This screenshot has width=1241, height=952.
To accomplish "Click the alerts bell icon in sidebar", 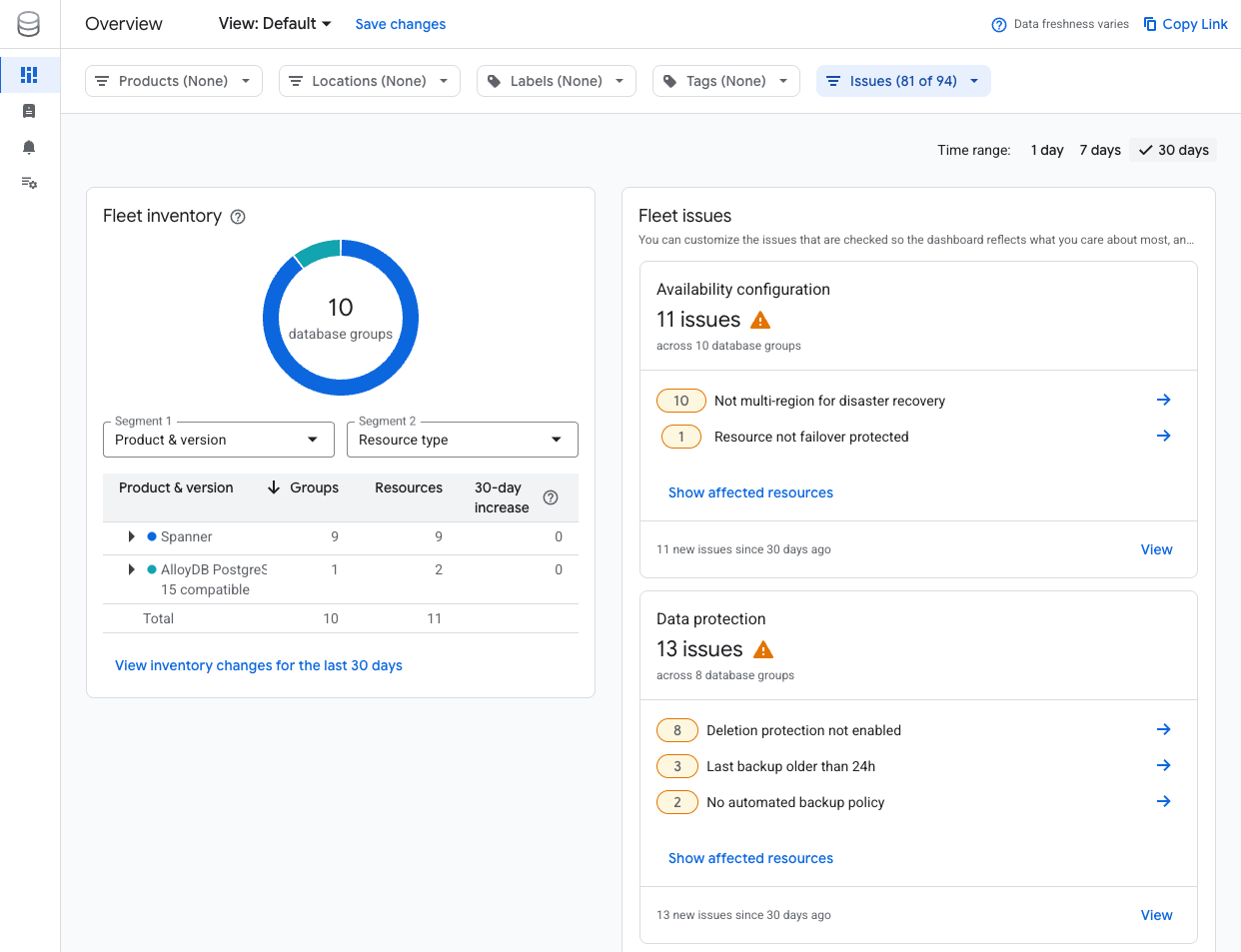I will pos(29,147).
